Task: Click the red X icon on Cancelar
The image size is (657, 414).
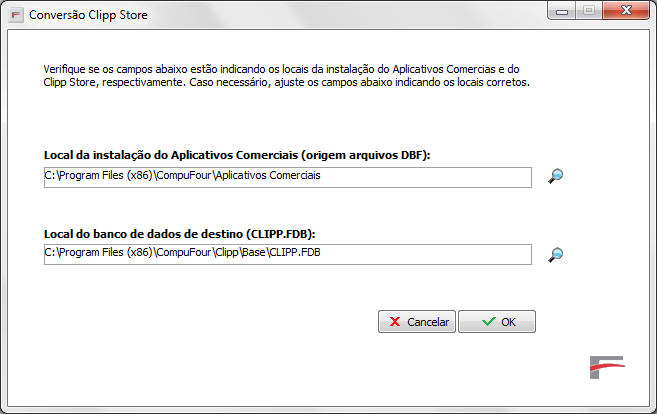Action: click(396, 322)
